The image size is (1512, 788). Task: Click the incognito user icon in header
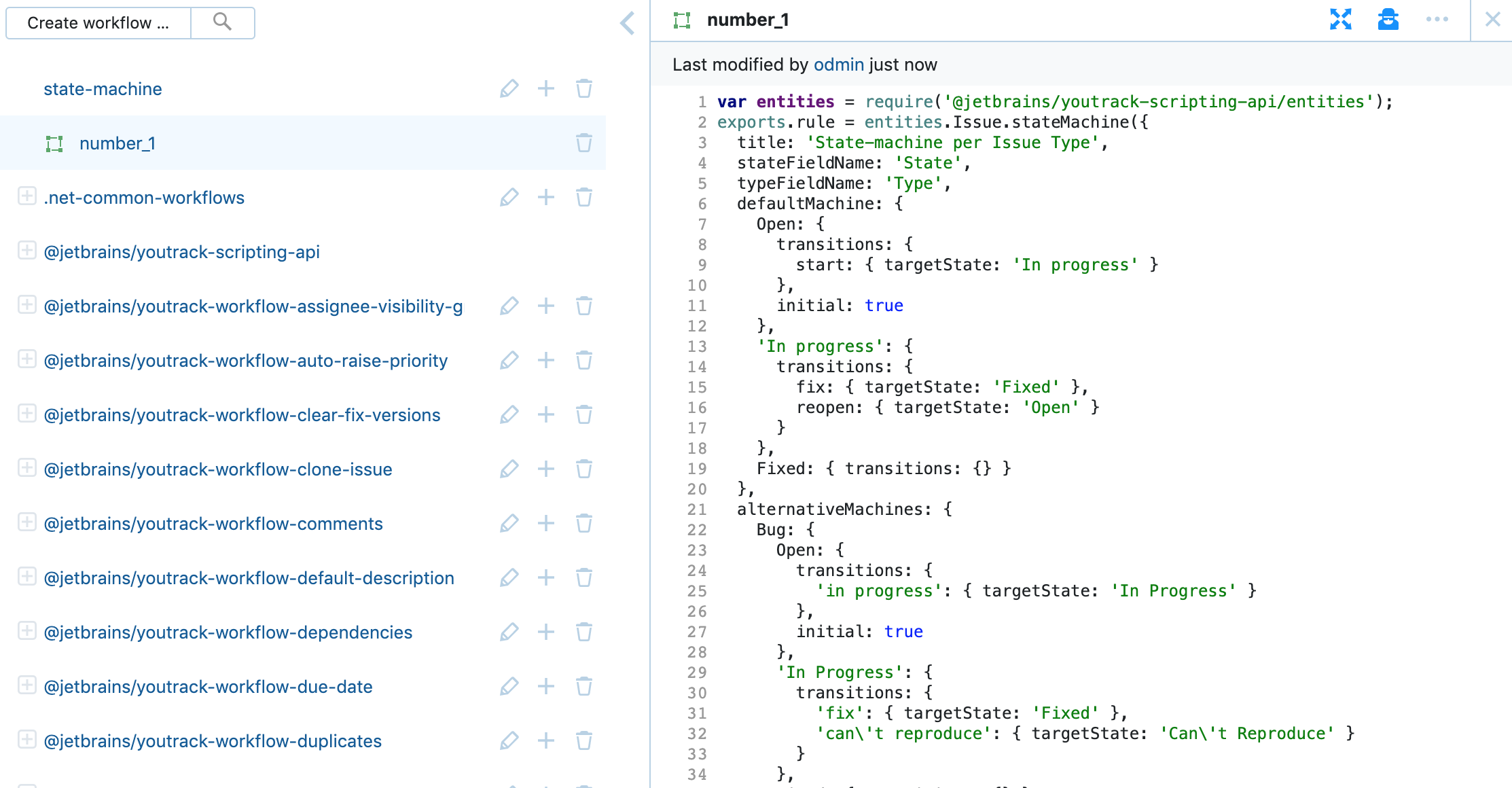(x=1388, y=20)
